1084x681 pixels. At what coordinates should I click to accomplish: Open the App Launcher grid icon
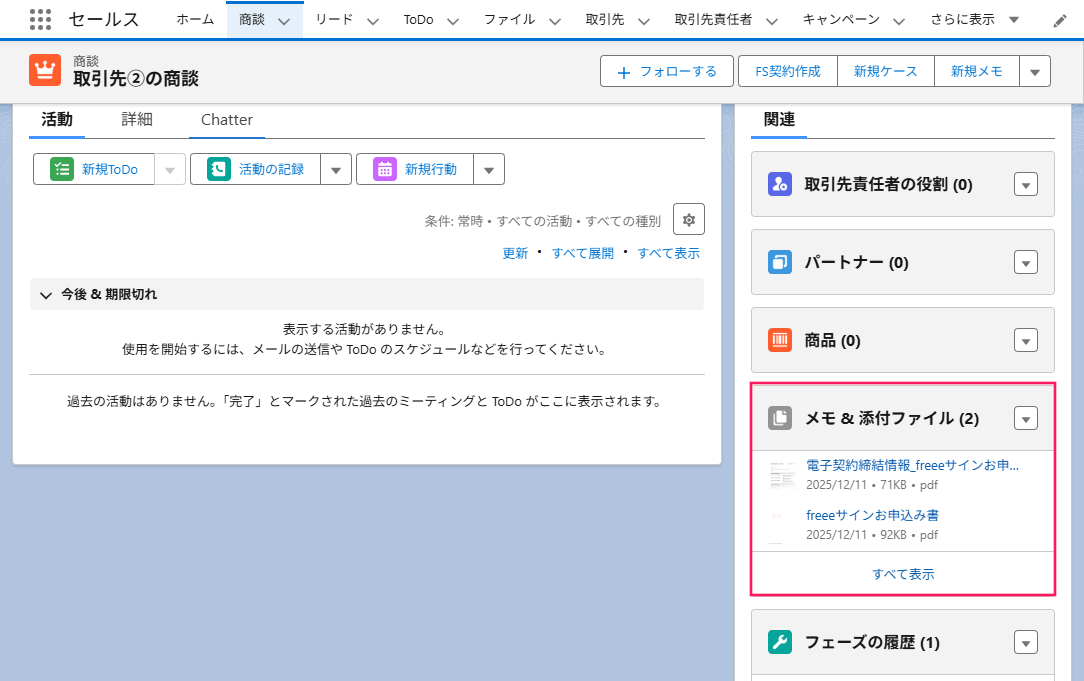[x=40, y=19]
